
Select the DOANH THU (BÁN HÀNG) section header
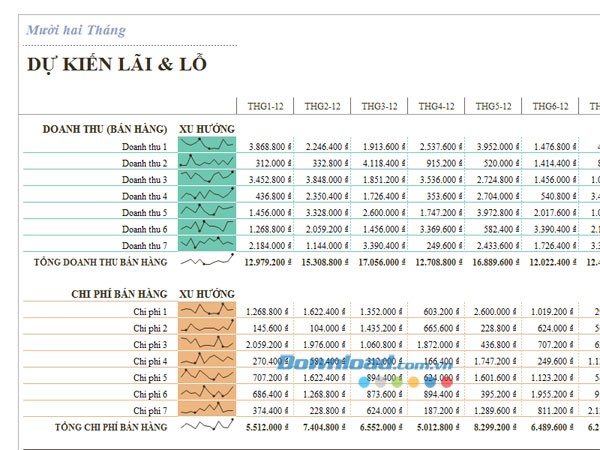[x=104, y=129]
